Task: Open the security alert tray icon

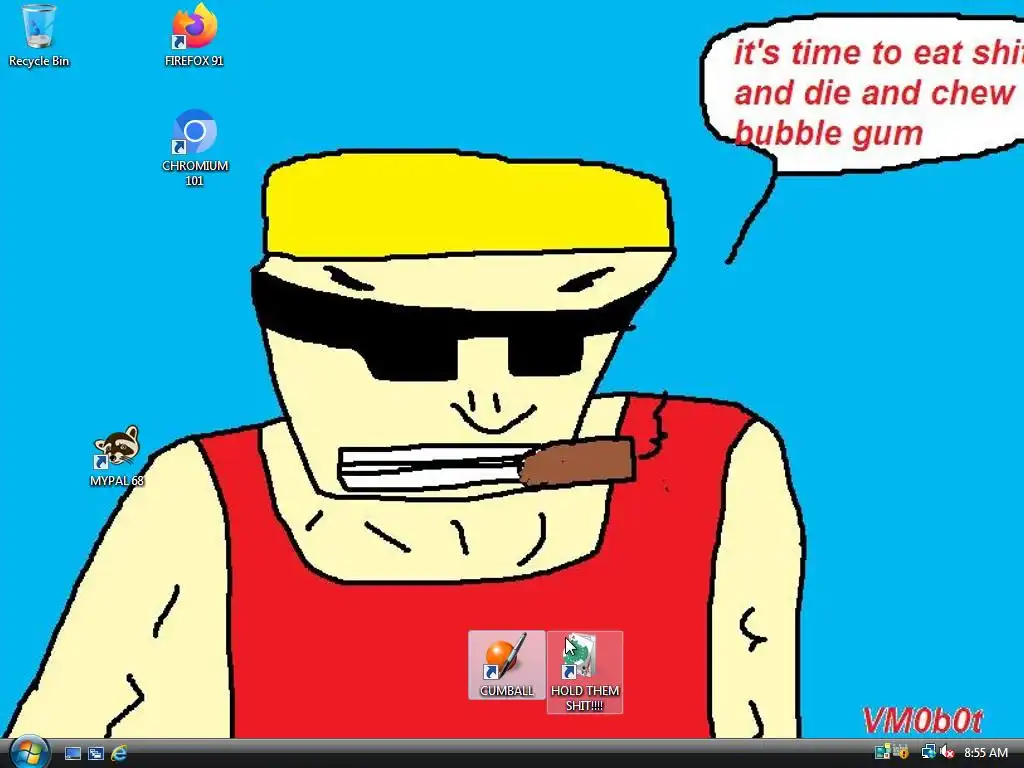Action: 901,752
